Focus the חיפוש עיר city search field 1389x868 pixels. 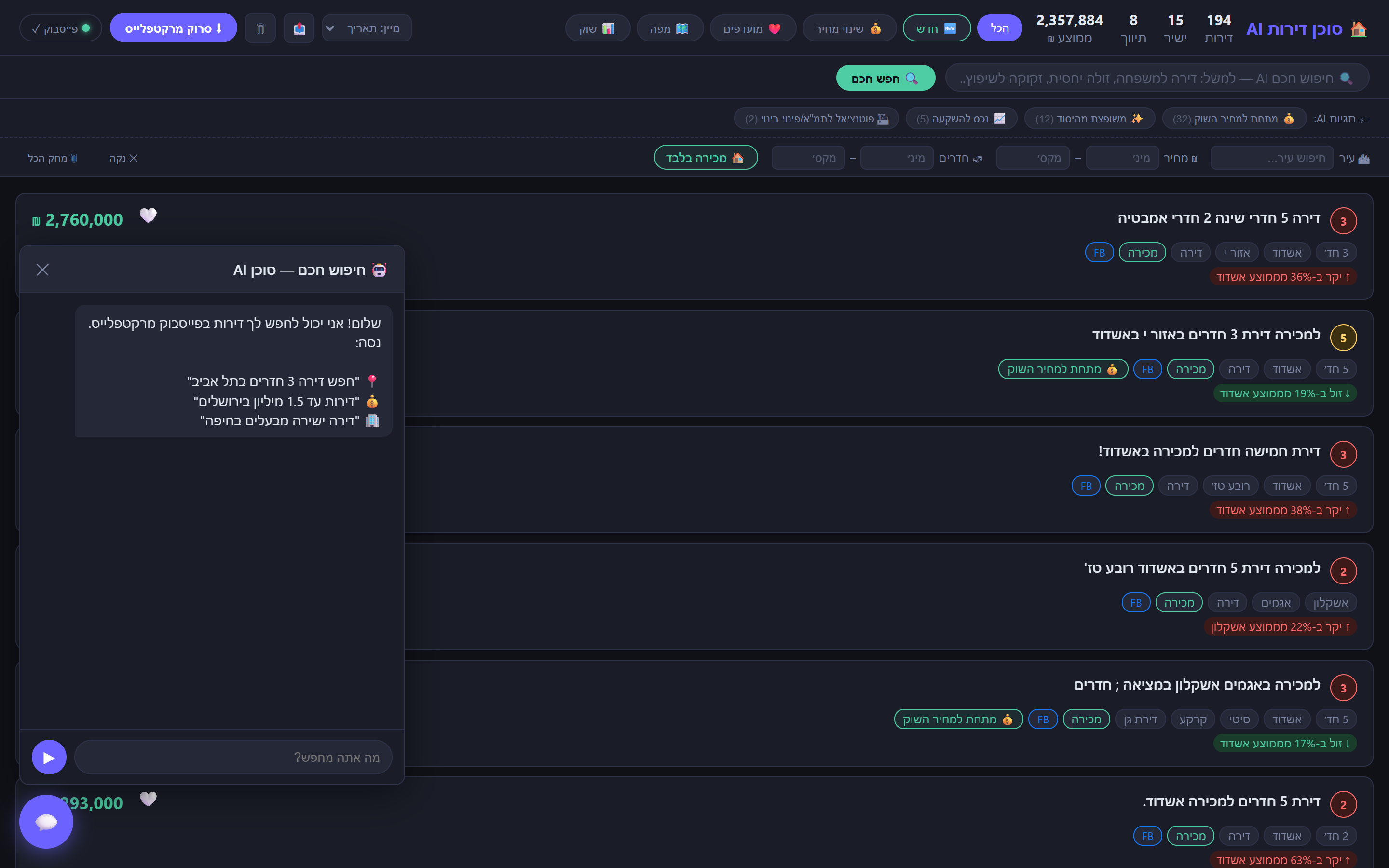1272,158
